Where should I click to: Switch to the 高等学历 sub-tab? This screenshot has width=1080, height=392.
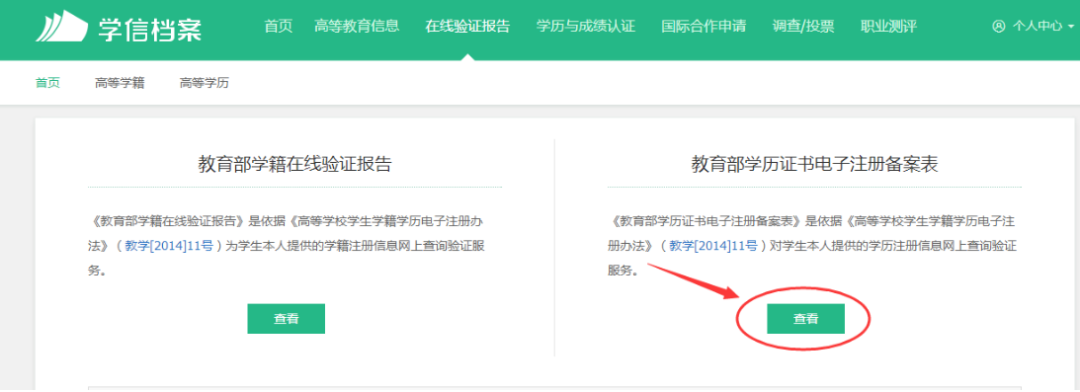tap(204, 83)
